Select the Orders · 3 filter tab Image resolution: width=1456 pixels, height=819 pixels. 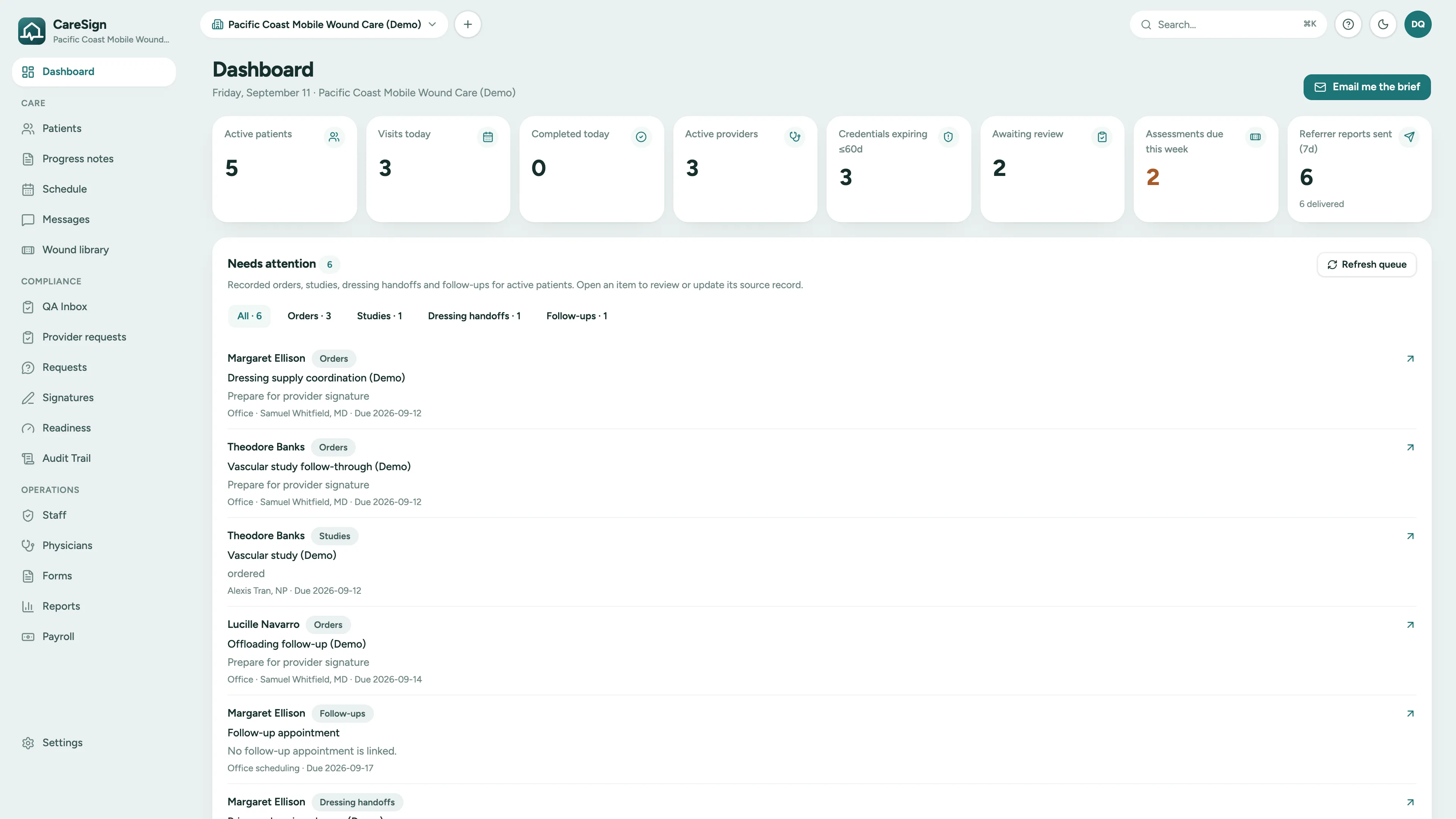pyautogui.click(x=309, y=316)
